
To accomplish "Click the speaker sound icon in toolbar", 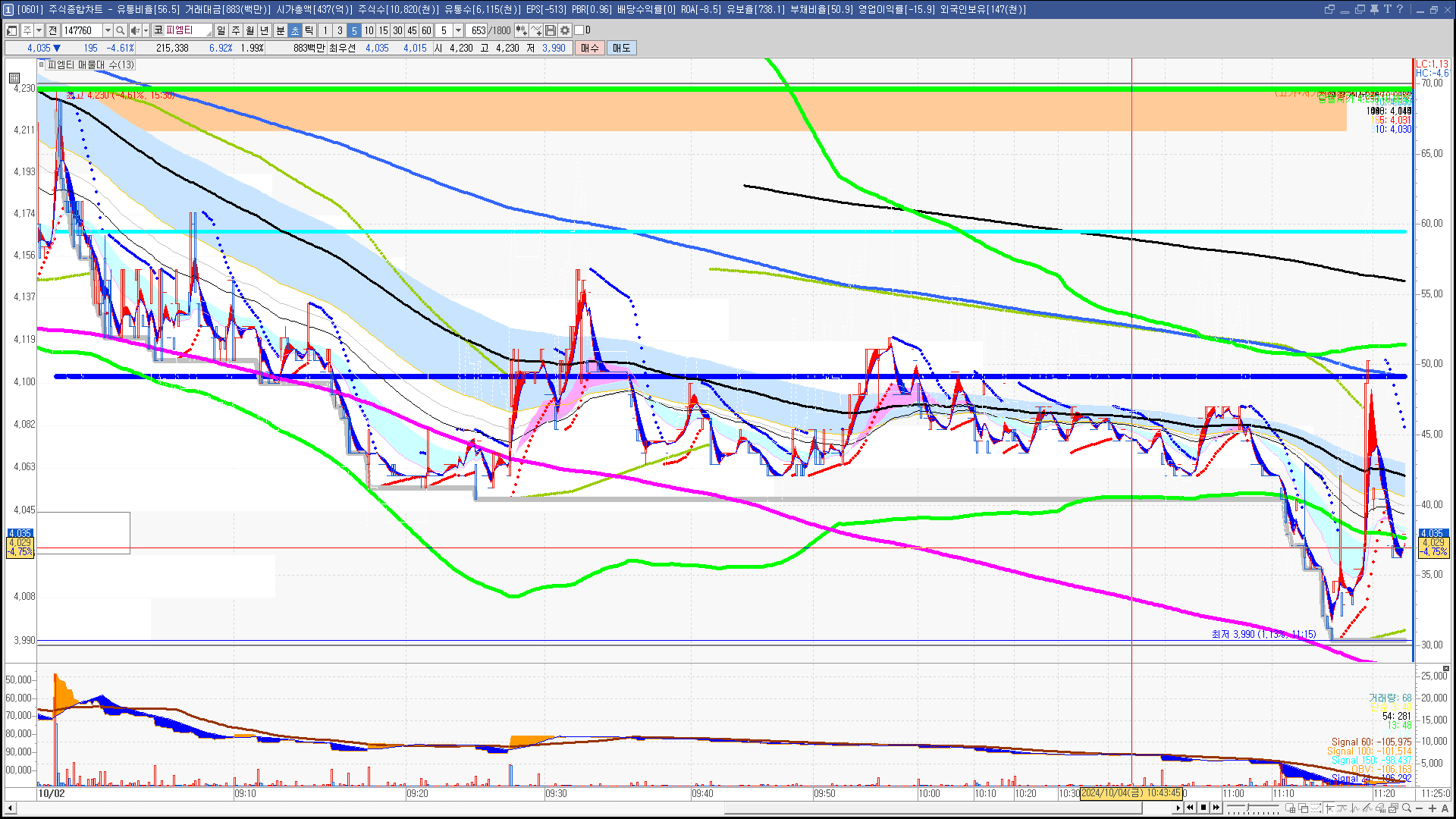I will coord(135,30).
